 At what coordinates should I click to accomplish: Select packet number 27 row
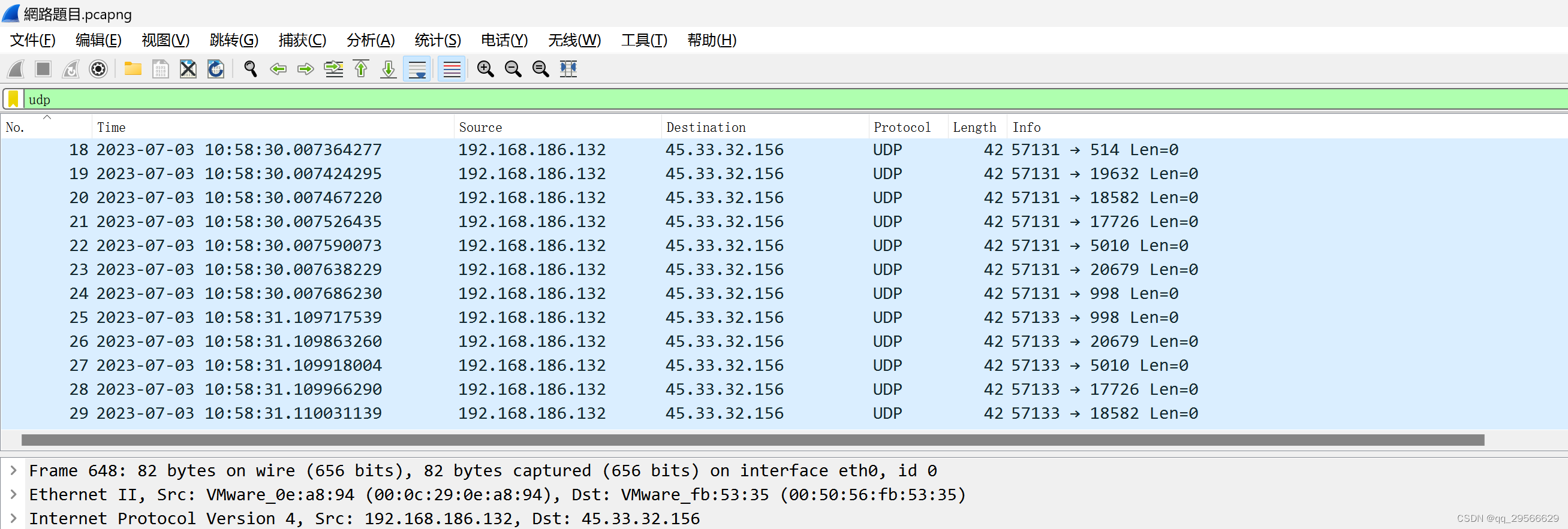coord(784,365)
